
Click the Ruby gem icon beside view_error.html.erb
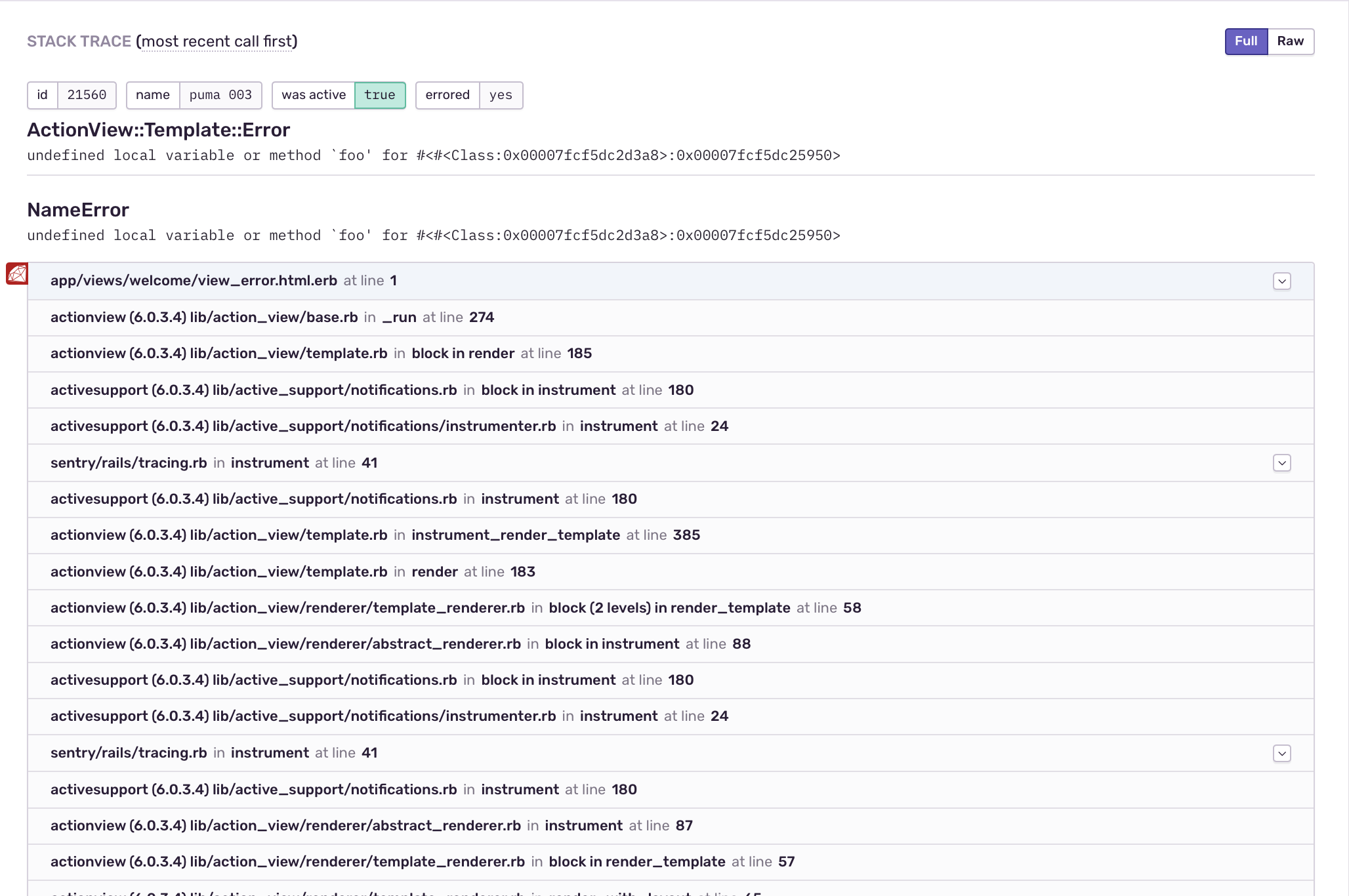pyautogui.click(x=16, y=274)
